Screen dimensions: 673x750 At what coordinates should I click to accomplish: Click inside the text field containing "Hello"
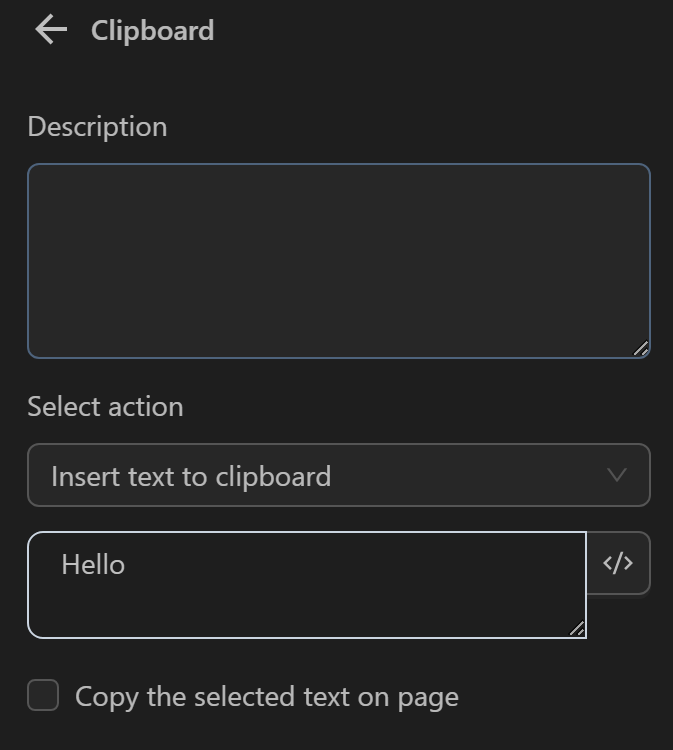click(306, 585)
